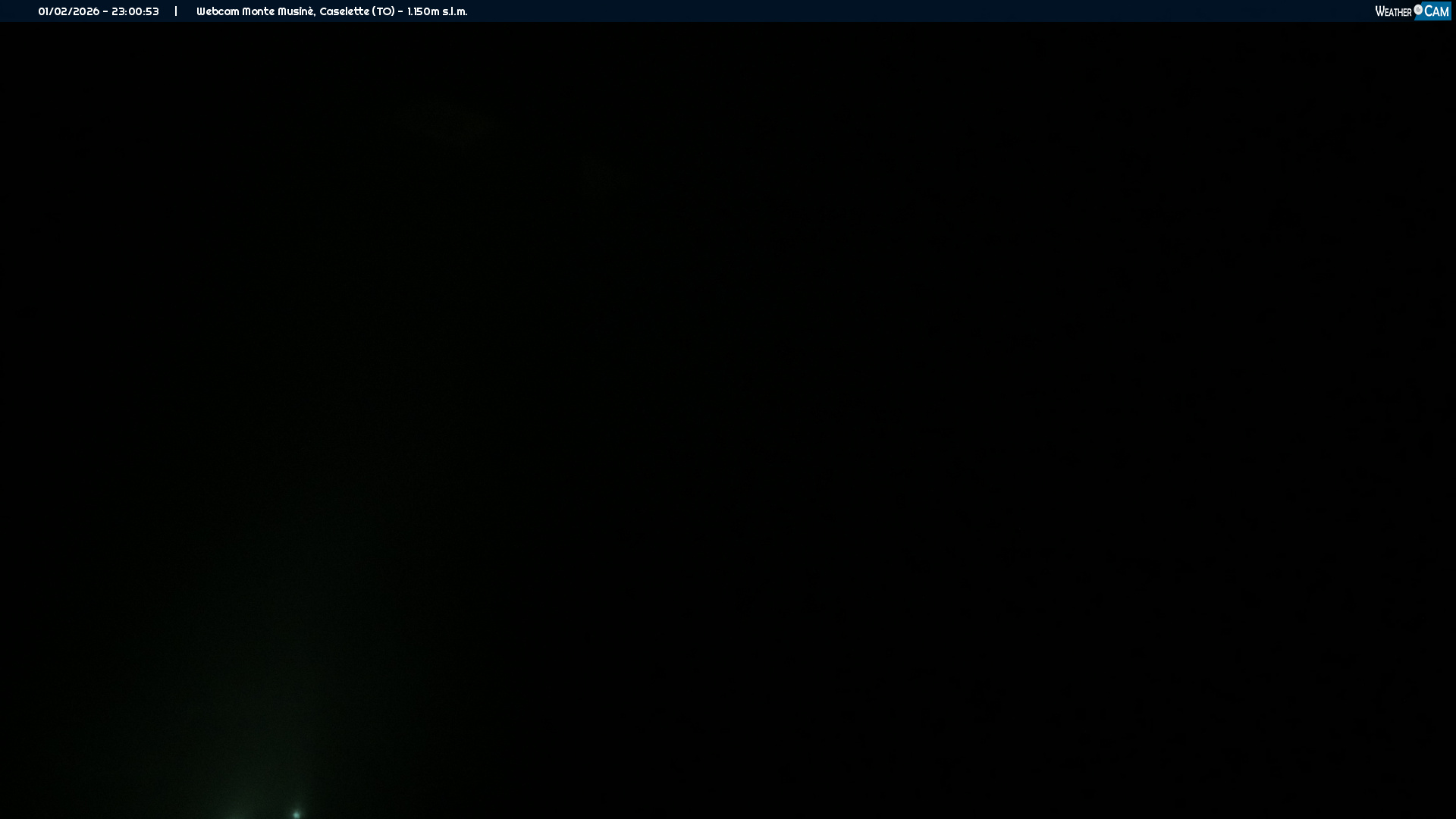This screenshot has width=1456, height=819.
Task: Click the "1.150m s.l.m." altitude label
Action: point(437,11)
